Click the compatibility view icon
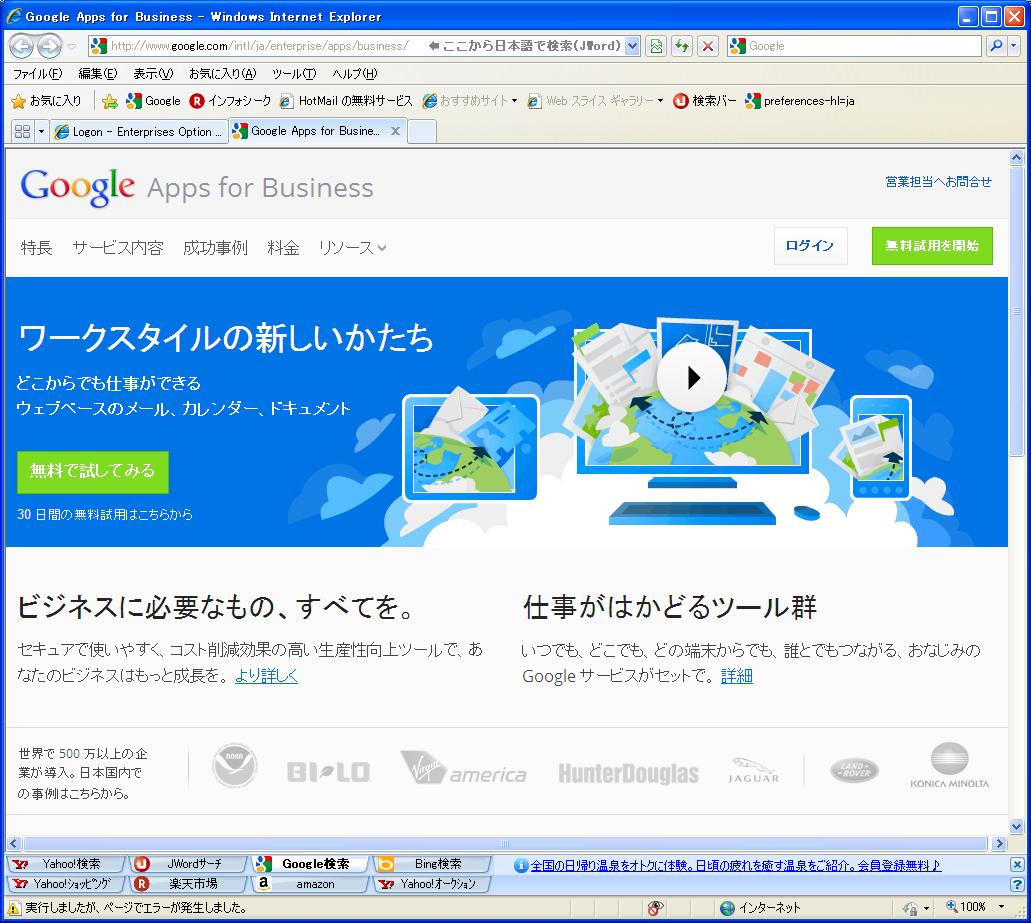This screenshot has height=923, width=1031. pyautogui.click(x=656, y=46)
